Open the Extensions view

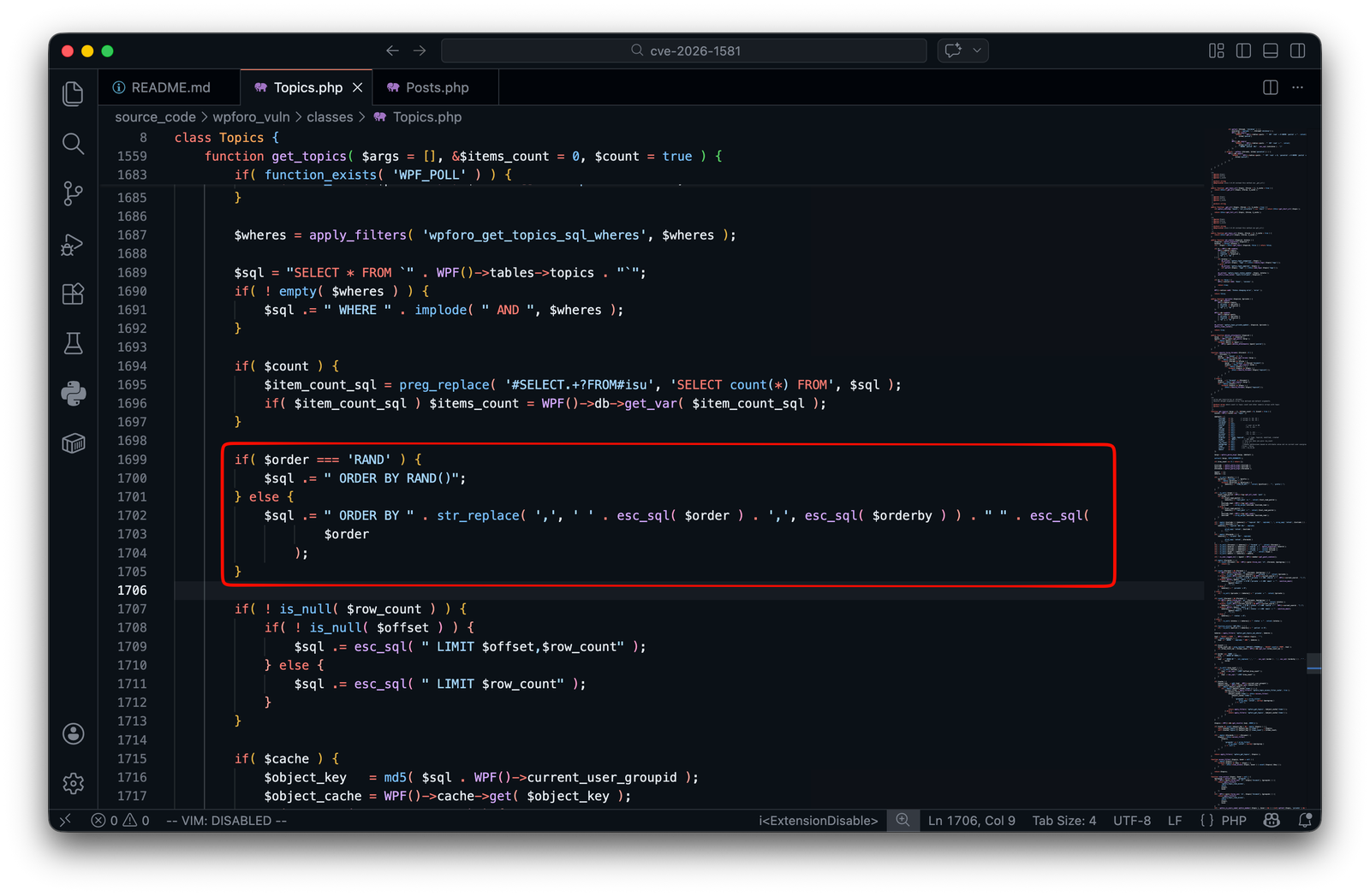[74, 294]
